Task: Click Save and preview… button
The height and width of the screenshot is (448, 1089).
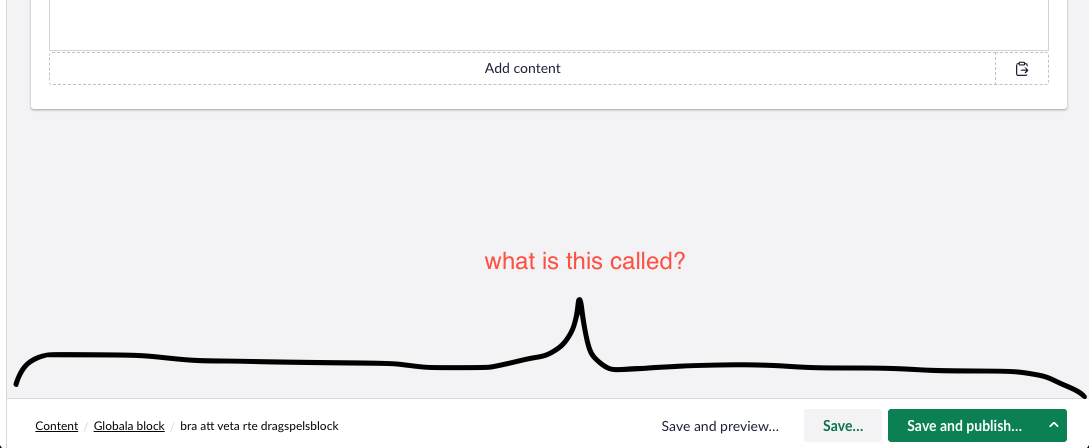Action: (720, 426)
